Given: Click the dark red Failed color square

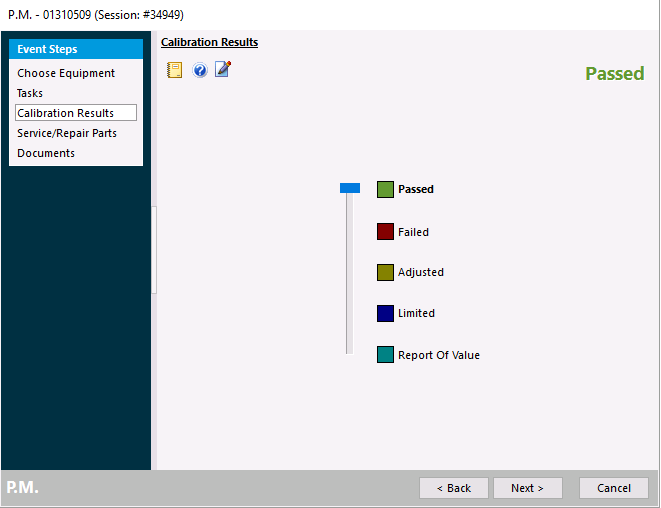Looking at the screenshot, I should pos(385,232).
